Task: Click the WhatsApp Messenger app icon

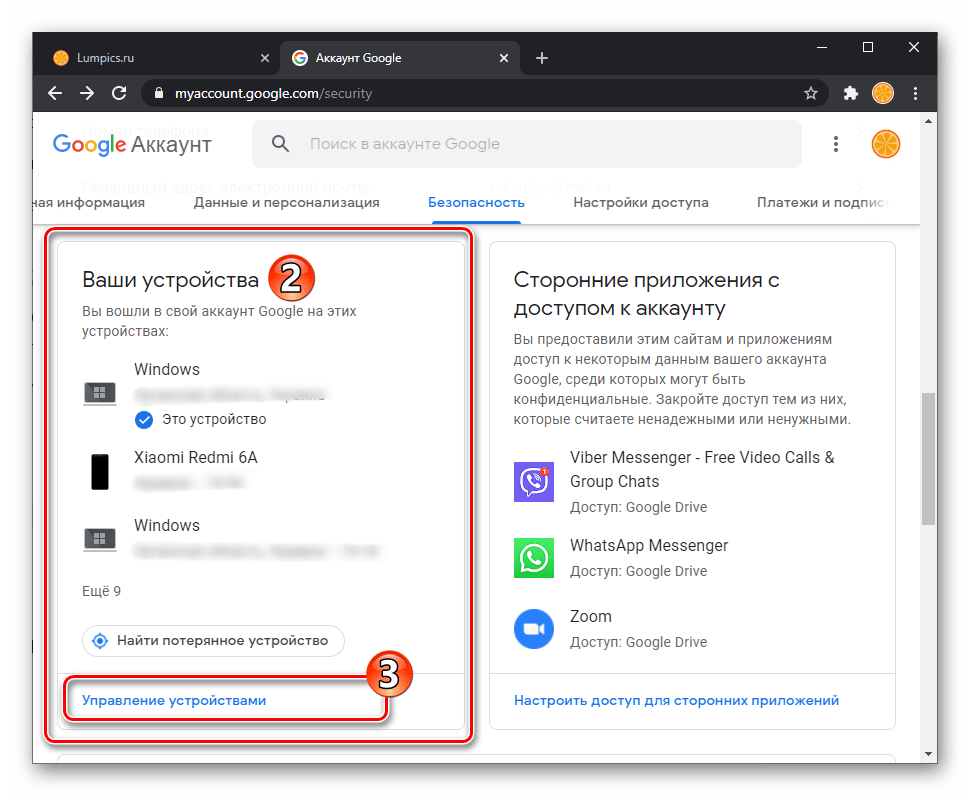Action: 533,558
